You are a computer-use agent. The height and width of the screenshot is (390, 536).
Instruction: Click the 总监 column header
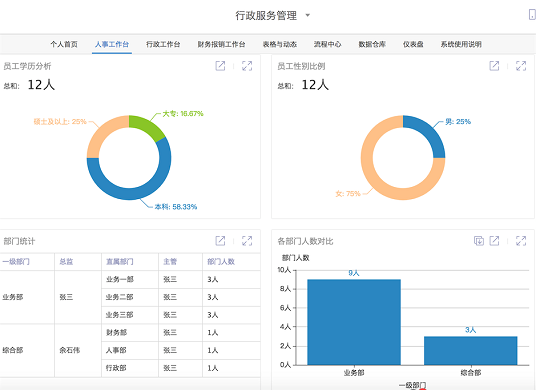[66, 262]
